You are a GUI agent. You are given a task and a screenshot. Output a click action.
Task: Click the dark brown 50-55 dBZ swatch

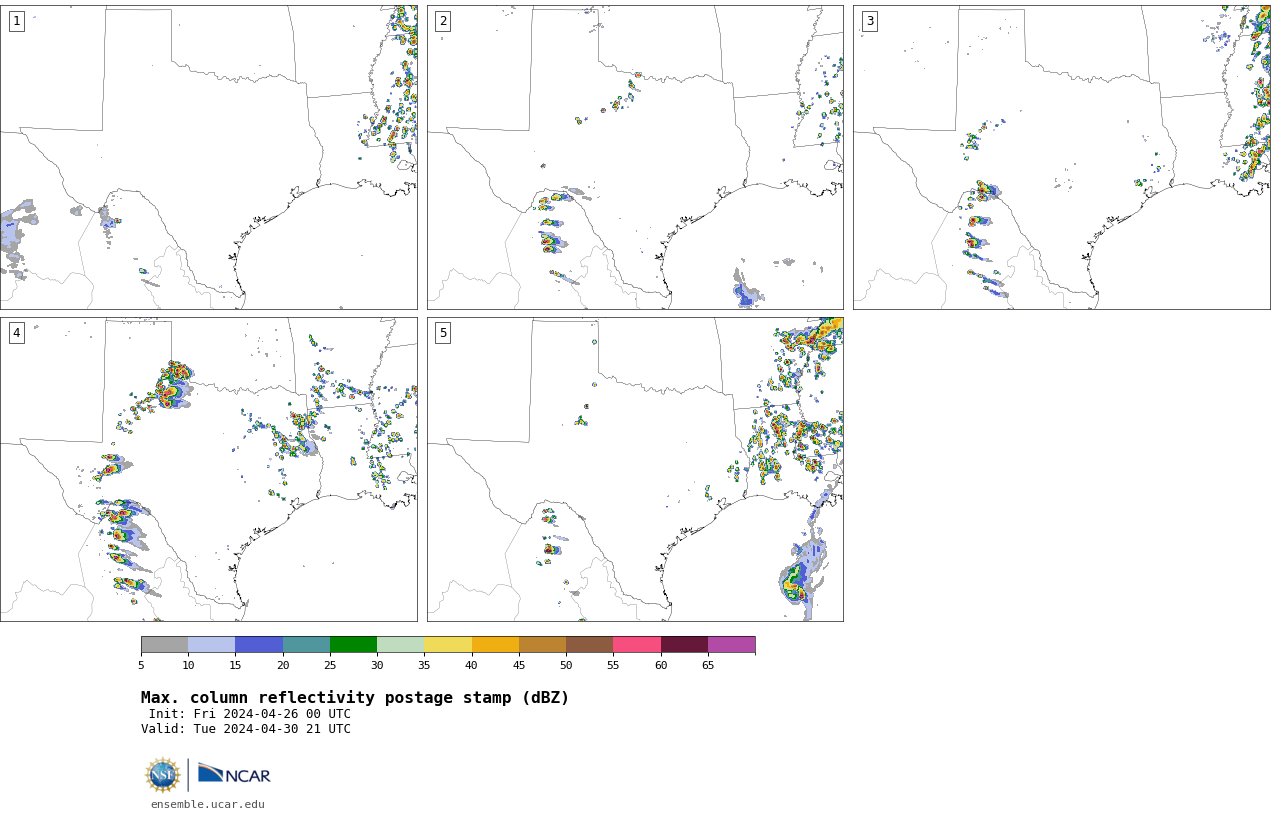(589, 644)
